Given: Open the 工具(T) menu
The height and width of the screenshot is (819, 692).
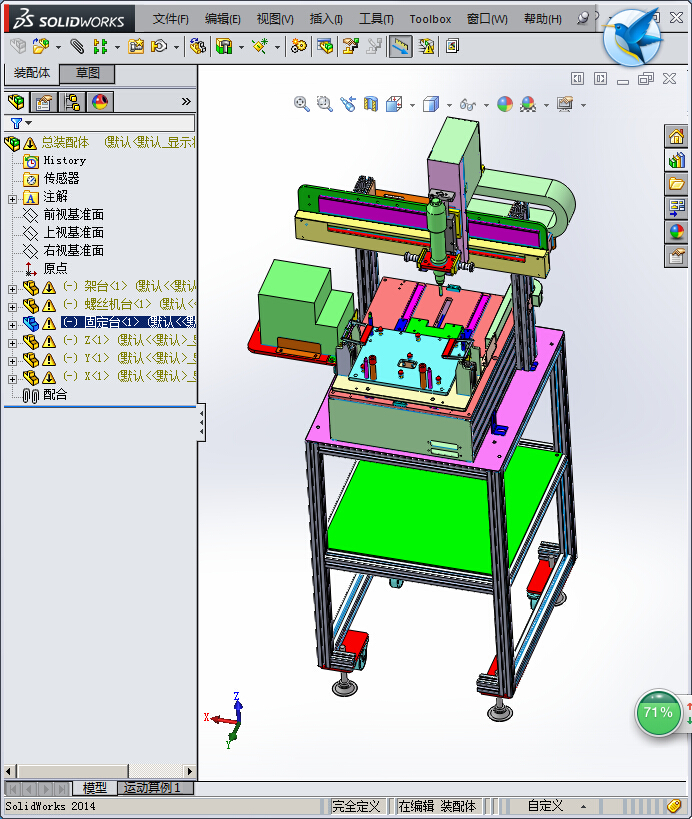Looking at the screenshot, I should [377, 19].
